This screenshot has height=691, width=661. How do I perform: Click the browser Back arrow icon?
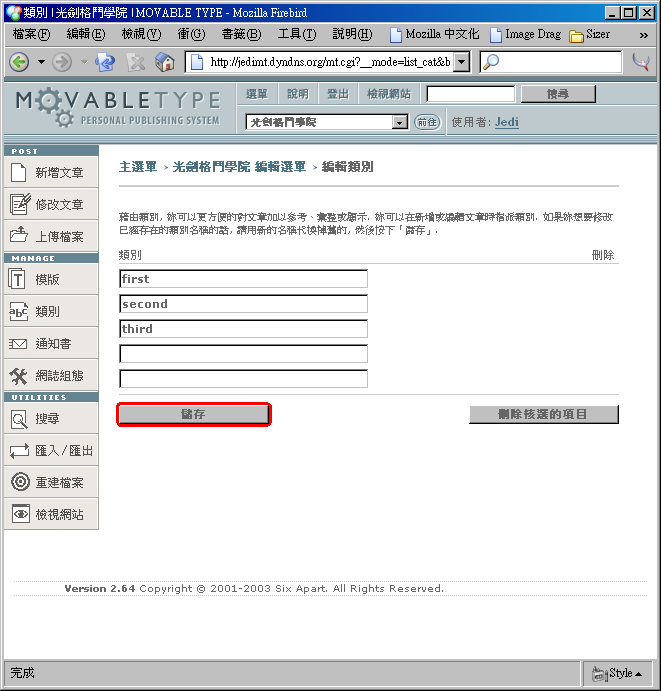[19, 62]
